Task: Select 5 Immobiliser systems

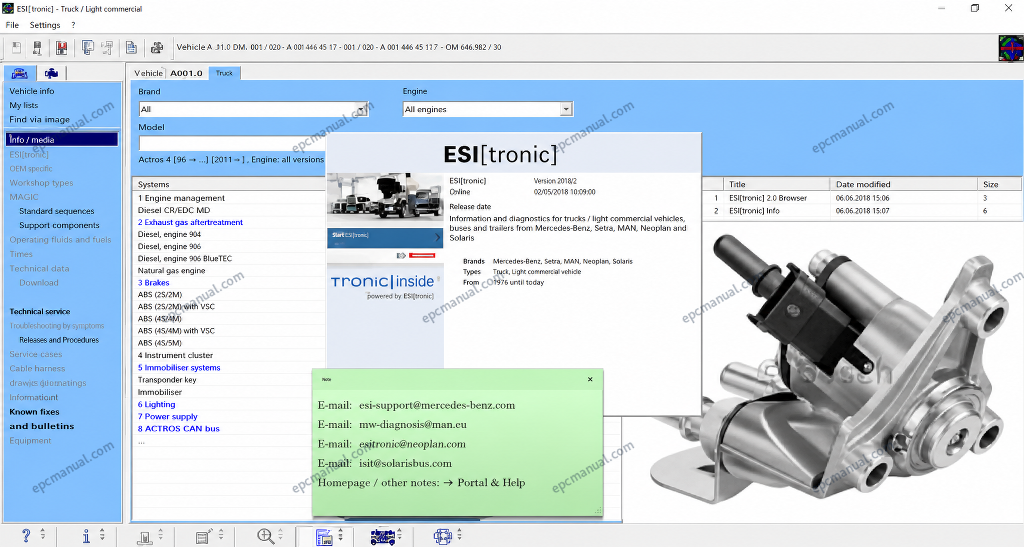Action: coord(179,367)
